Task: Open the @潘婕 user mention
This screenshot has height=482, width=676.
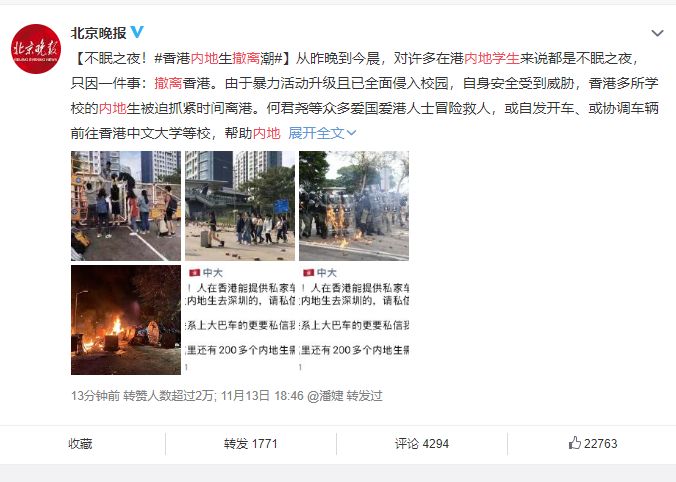Action: tap(325, 396)
